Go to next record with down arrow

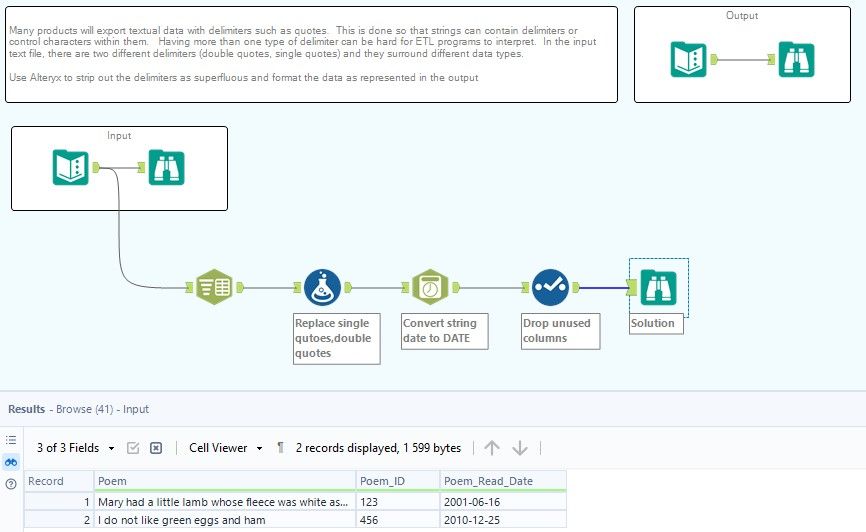tap(520, 448)
